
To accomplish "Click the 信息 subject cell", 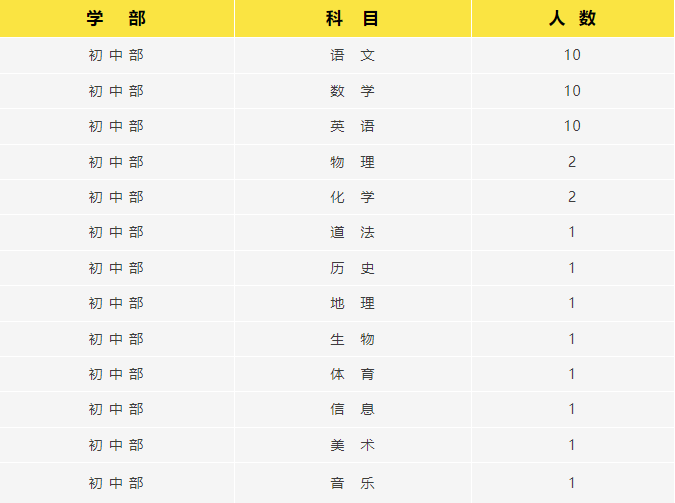I will (353, 409).
